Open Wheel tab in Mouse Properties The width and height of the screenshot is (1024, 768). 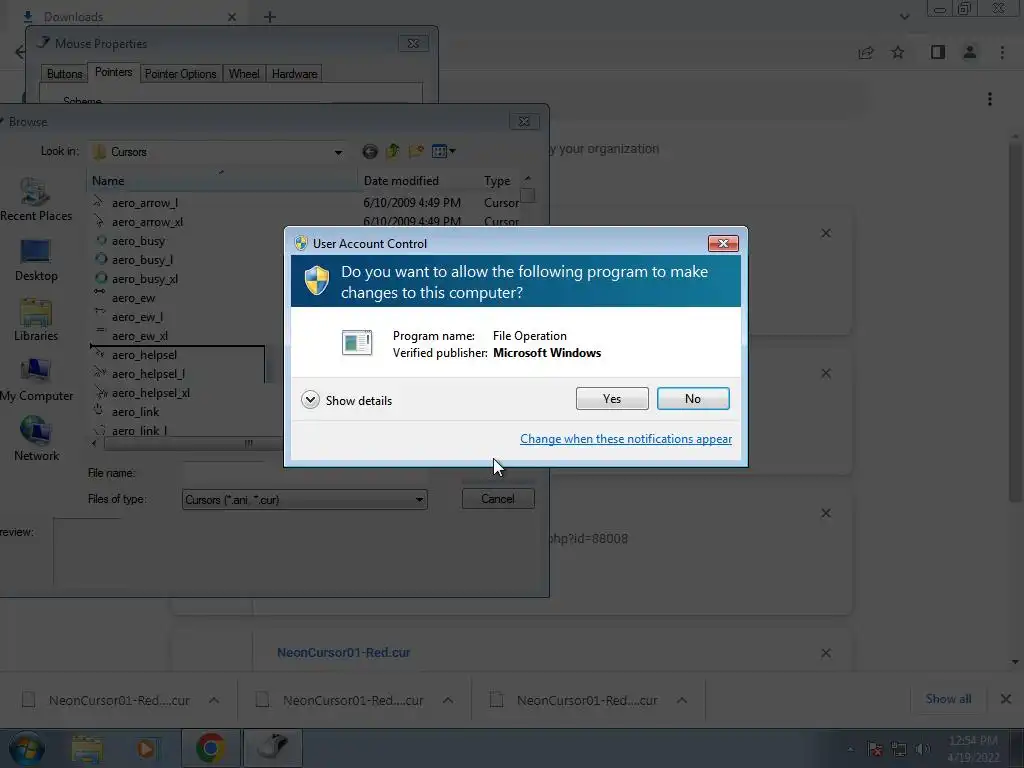(244, 74)
